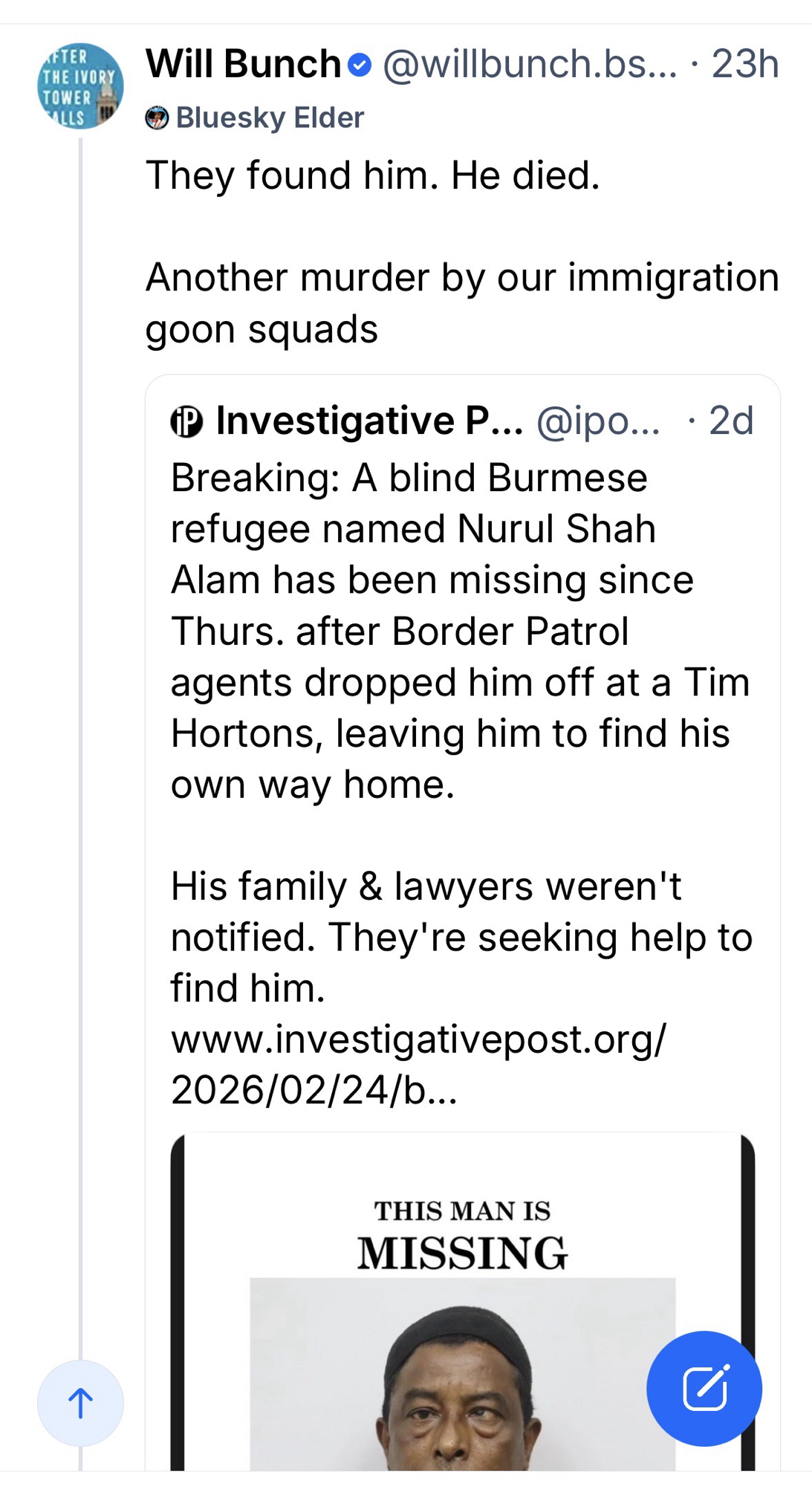Open the Bluesky Elder label text
Image resolution: width=812 pixels, height=1486 pixels.
click(x=270, y=118)
